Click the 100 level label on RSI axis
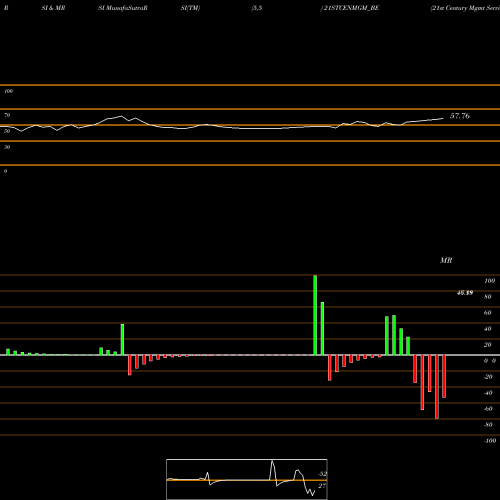 tap(8, 91)
